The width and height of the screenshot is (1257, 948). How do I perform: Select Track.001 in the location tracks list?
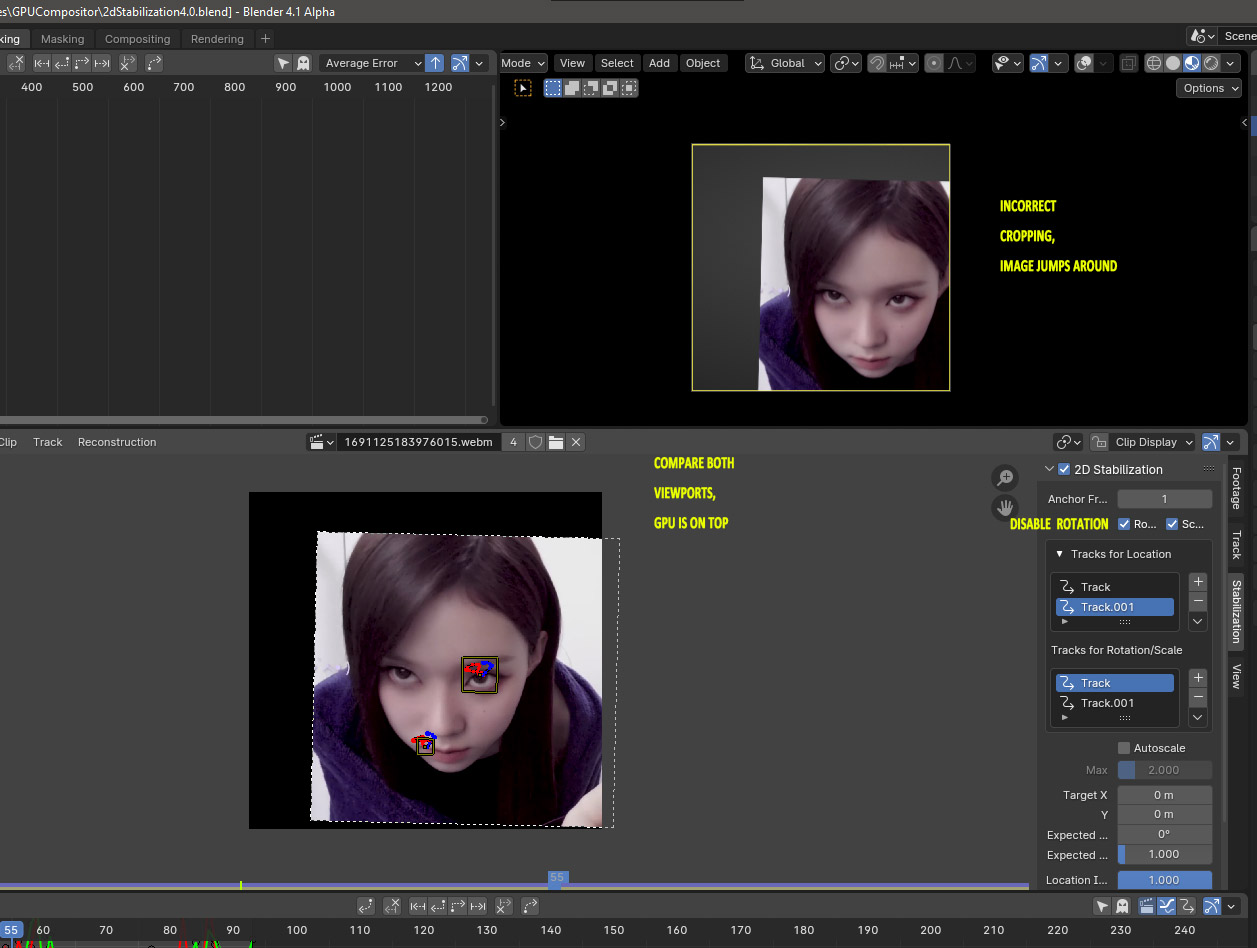1114,606
